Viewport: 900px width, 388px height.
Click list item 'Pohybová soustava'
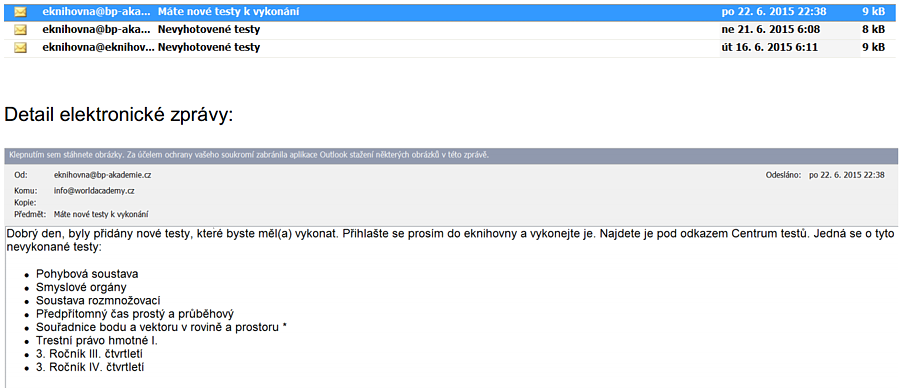(x=87, y=274)
